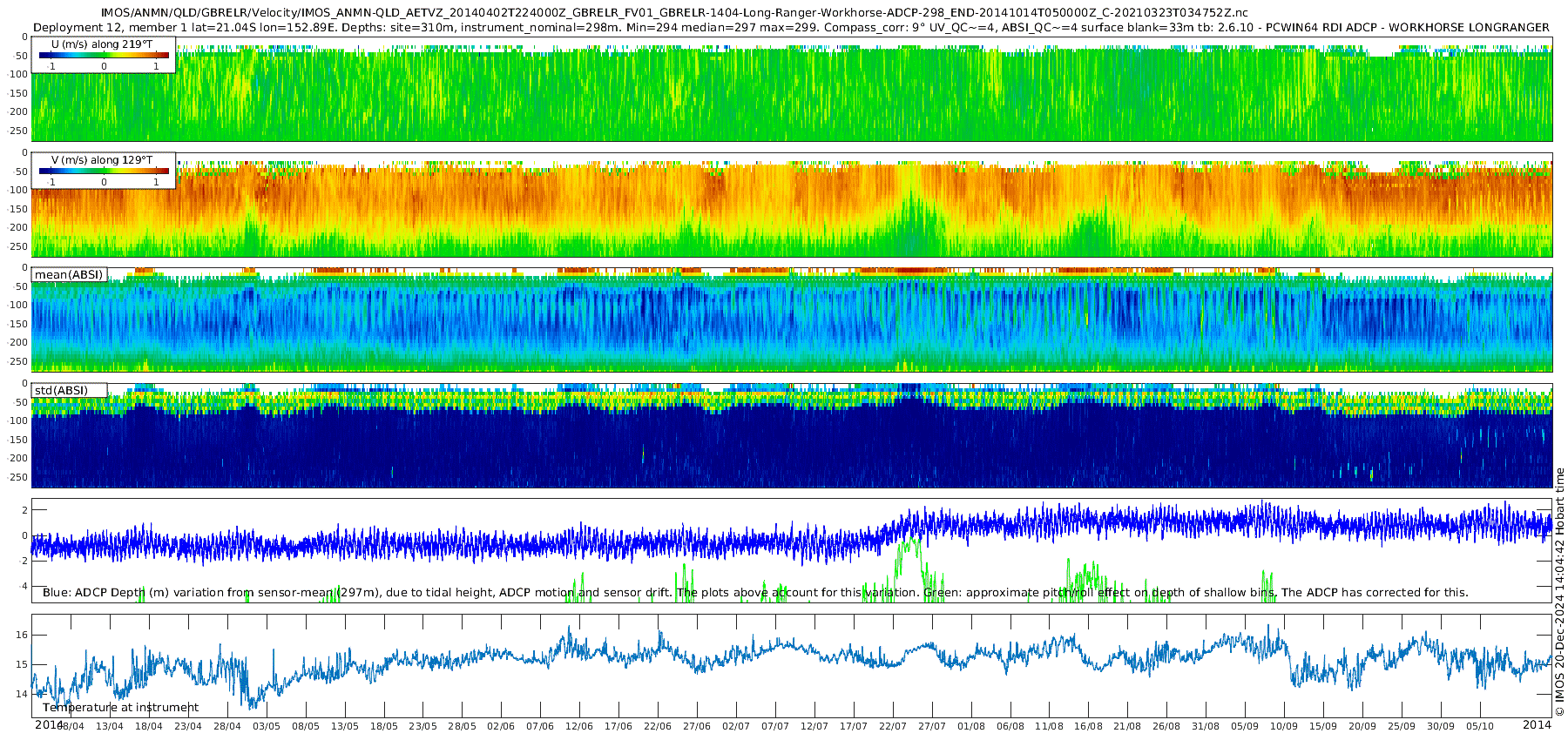The height and width of the screenshot is (740, 1568).
Task: Click the 06/08 date tick label
Action: (x=1010, y=726)
